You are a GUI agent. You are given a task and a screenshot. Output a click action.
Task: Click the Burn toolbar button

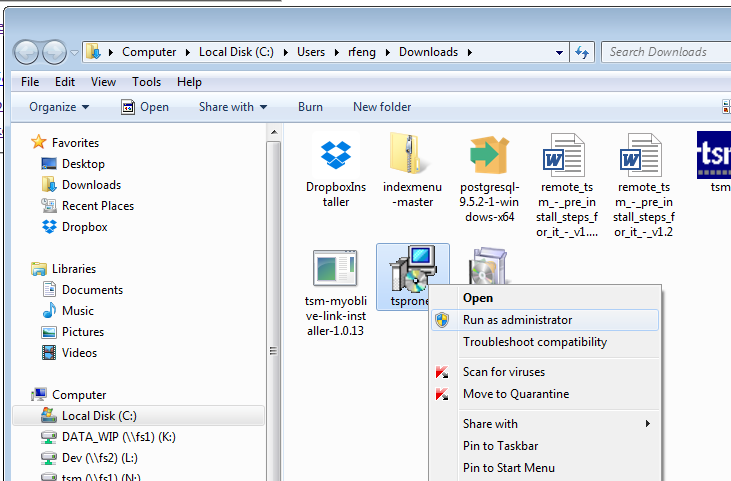pos(310,107)
